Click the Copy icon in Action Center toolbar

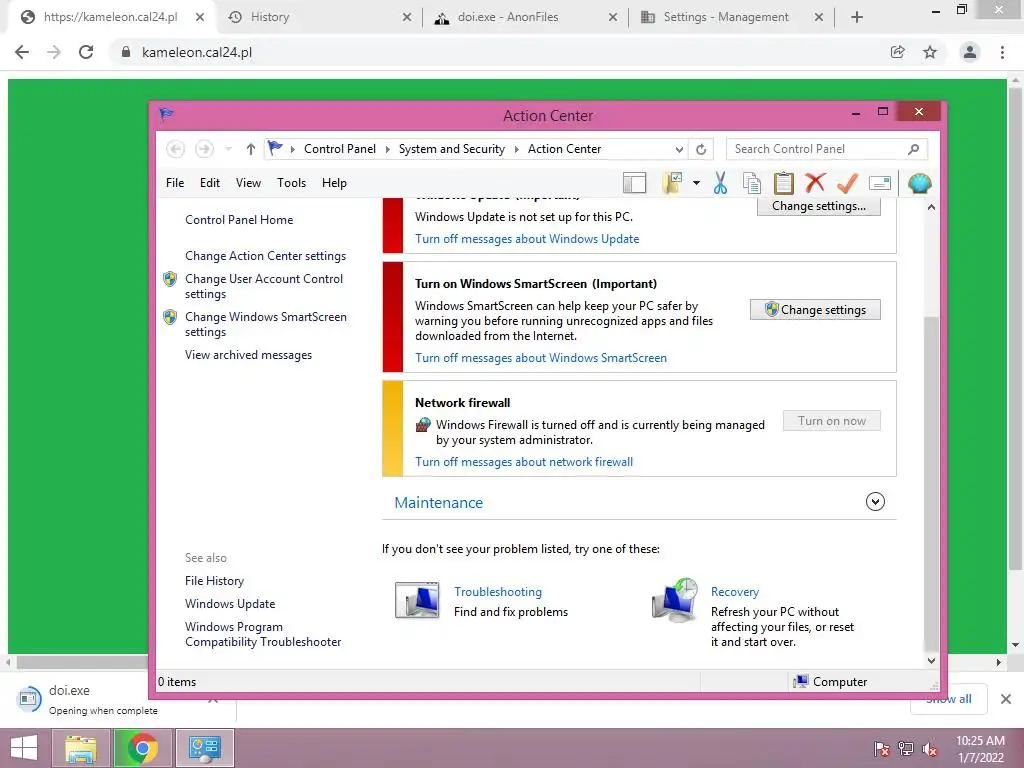click(x=752, y=184)
